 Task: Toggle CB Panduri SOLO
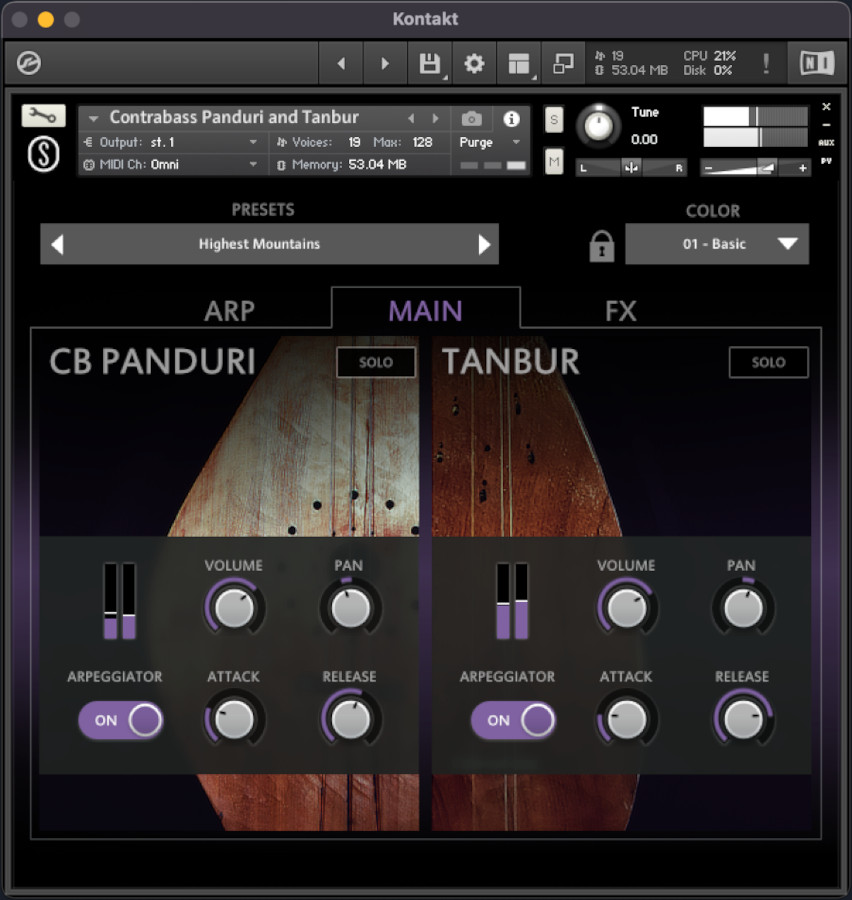pos(376,362)
